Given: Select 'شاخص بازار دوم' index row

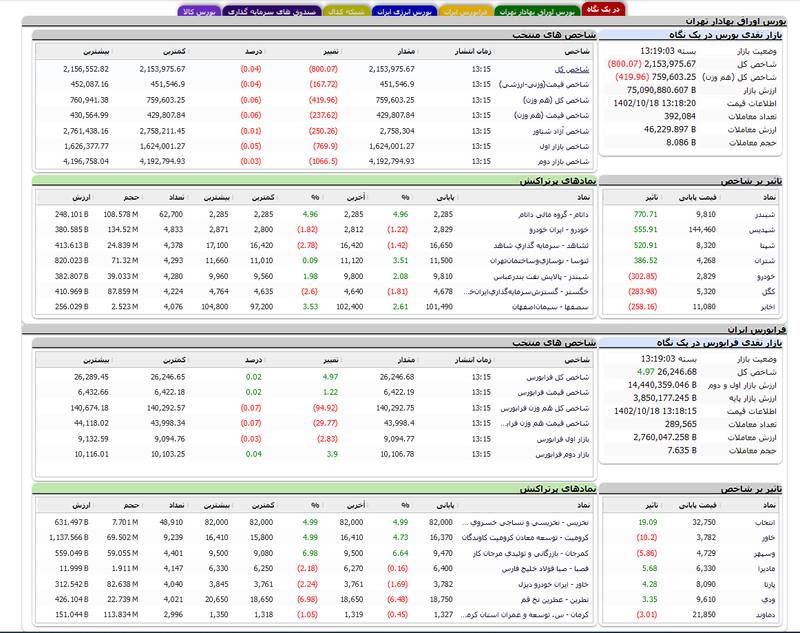Looking at the screenshot, I should 562,160.
